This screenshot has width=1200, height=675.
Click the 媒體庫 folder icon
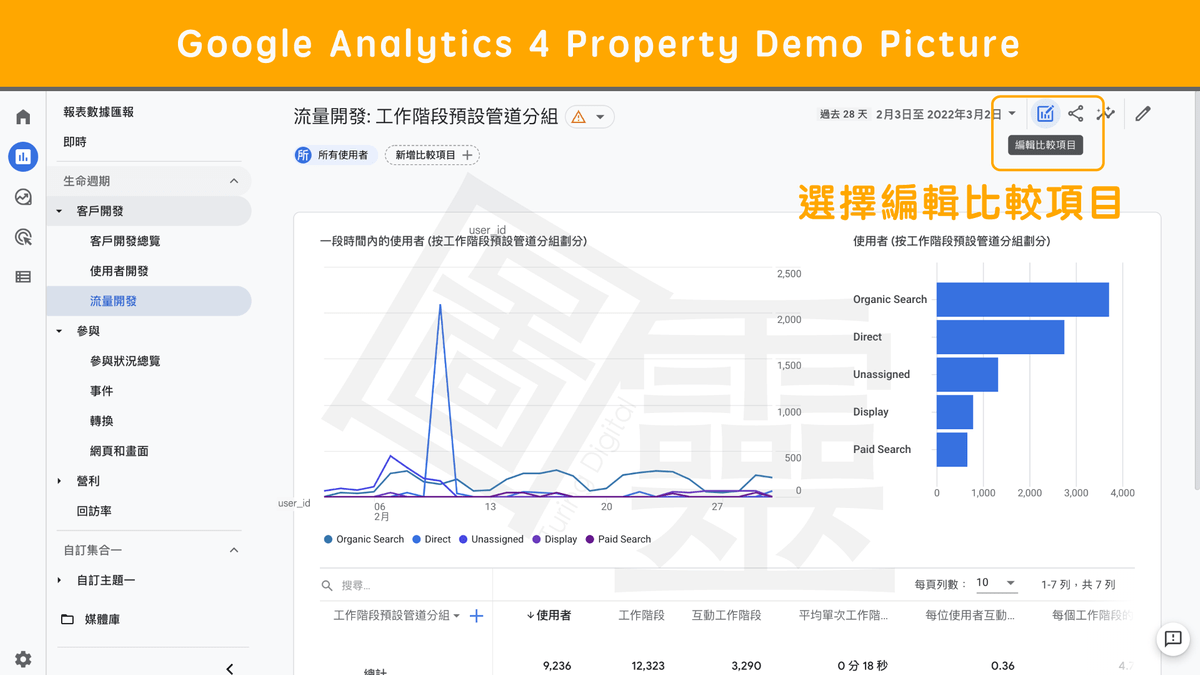(67, 620)
